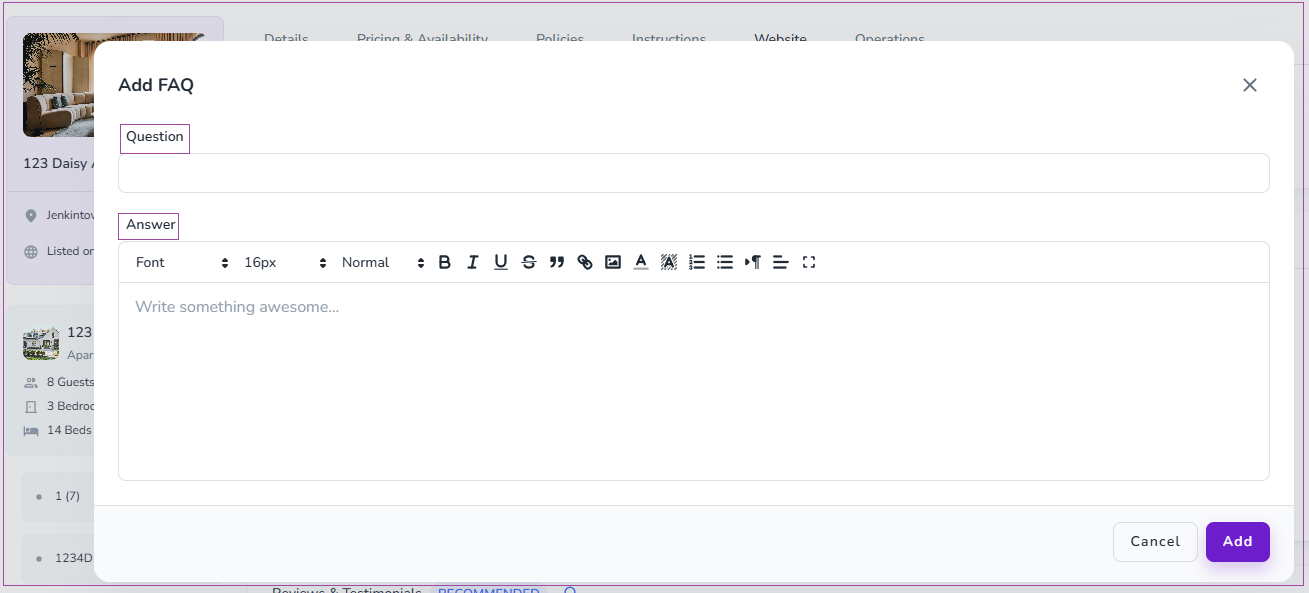Click the Answer field label
The width and height of the screenshot is (1309, 593).
(151, 225)
